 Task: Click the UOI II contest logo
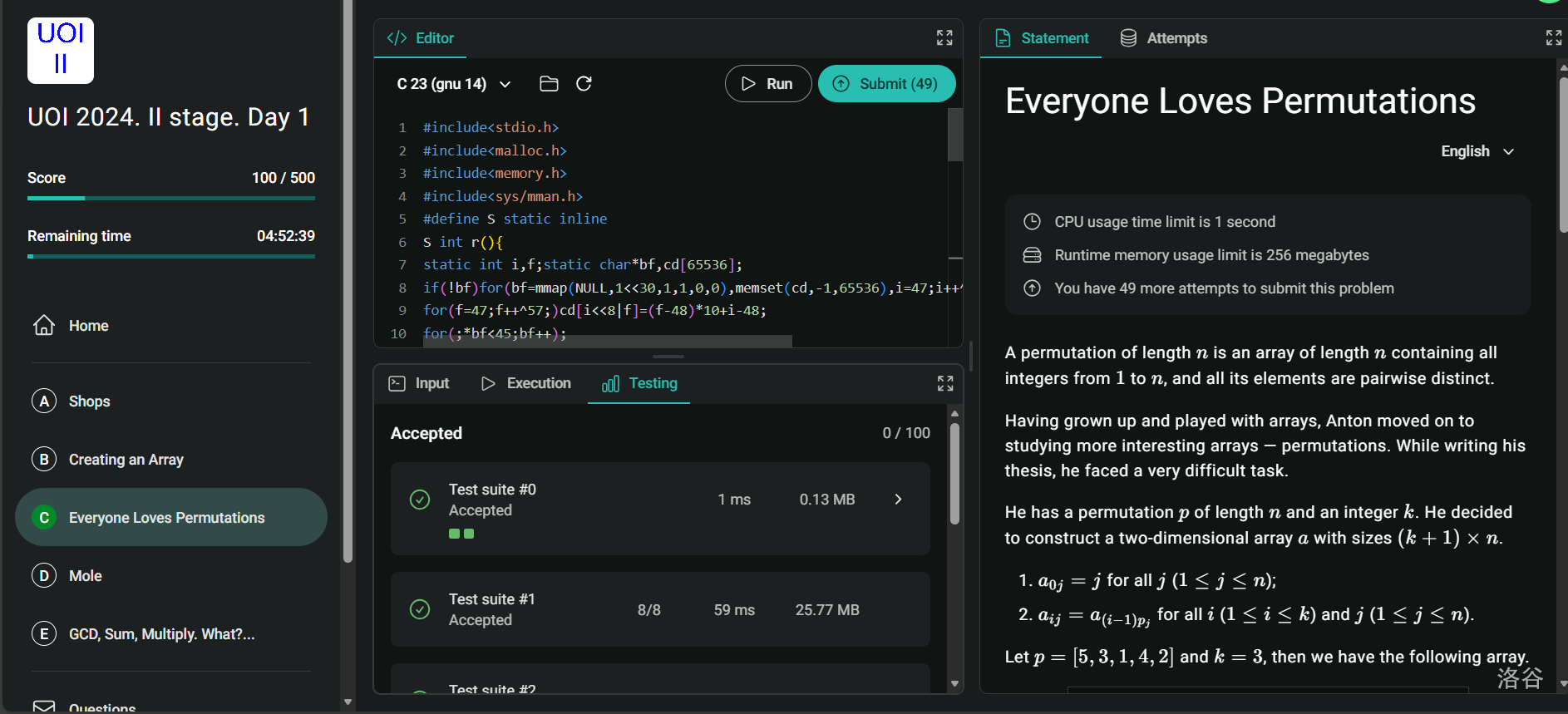61,51
